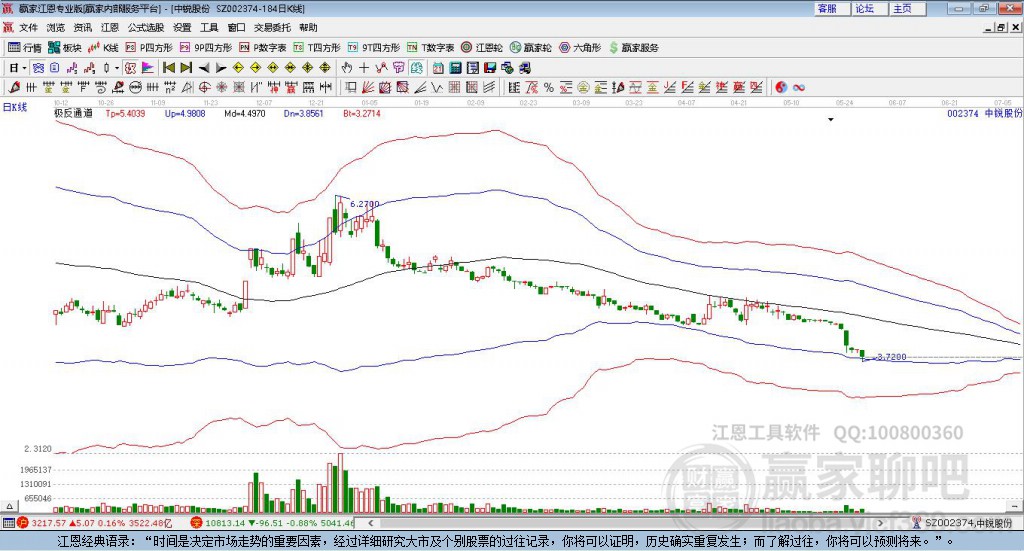Restore the inner chart window
Viewport: 1024px width, 551px height.
pyautogui.click(x=1001, y=27)
